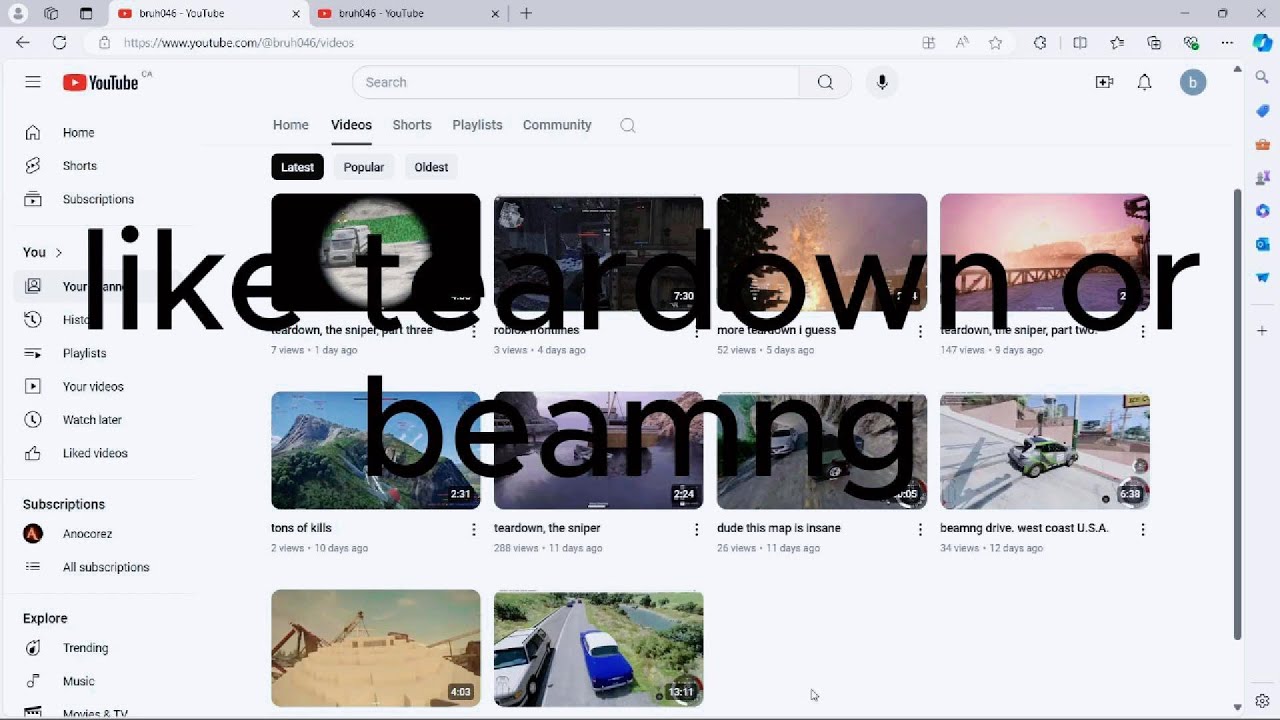Open options for "beamng drive. west coast U.S.A."
The width and height of the screenshot is (1280, 720).
(x=1143, y=529)
